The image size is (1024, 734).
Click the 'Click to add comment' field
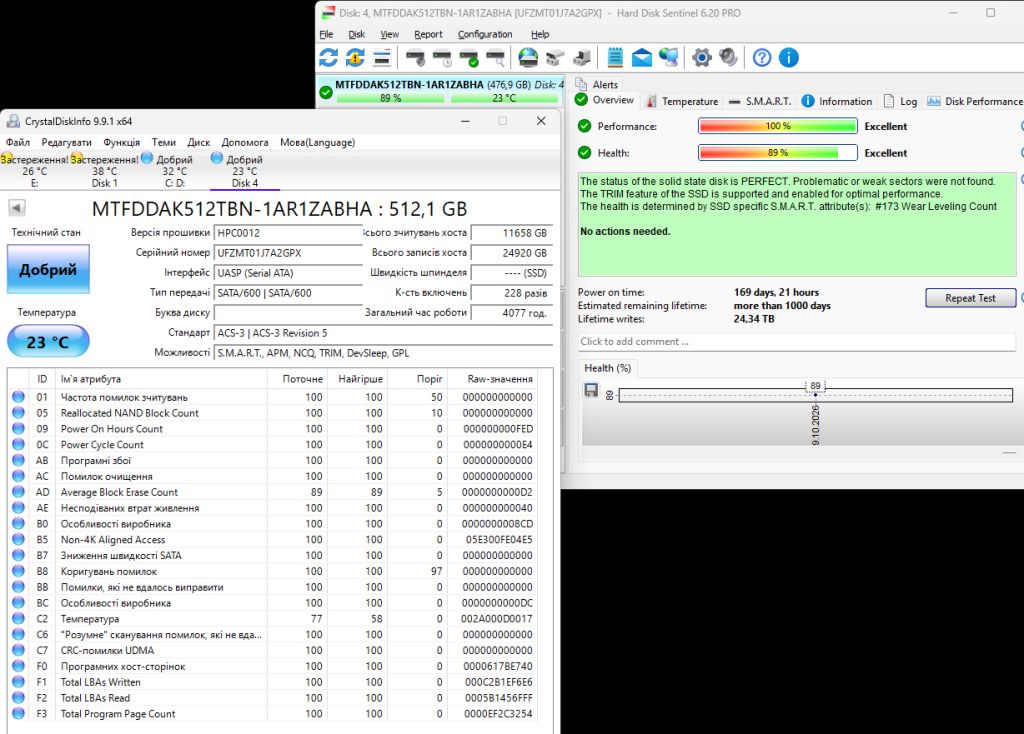[797, 342]
